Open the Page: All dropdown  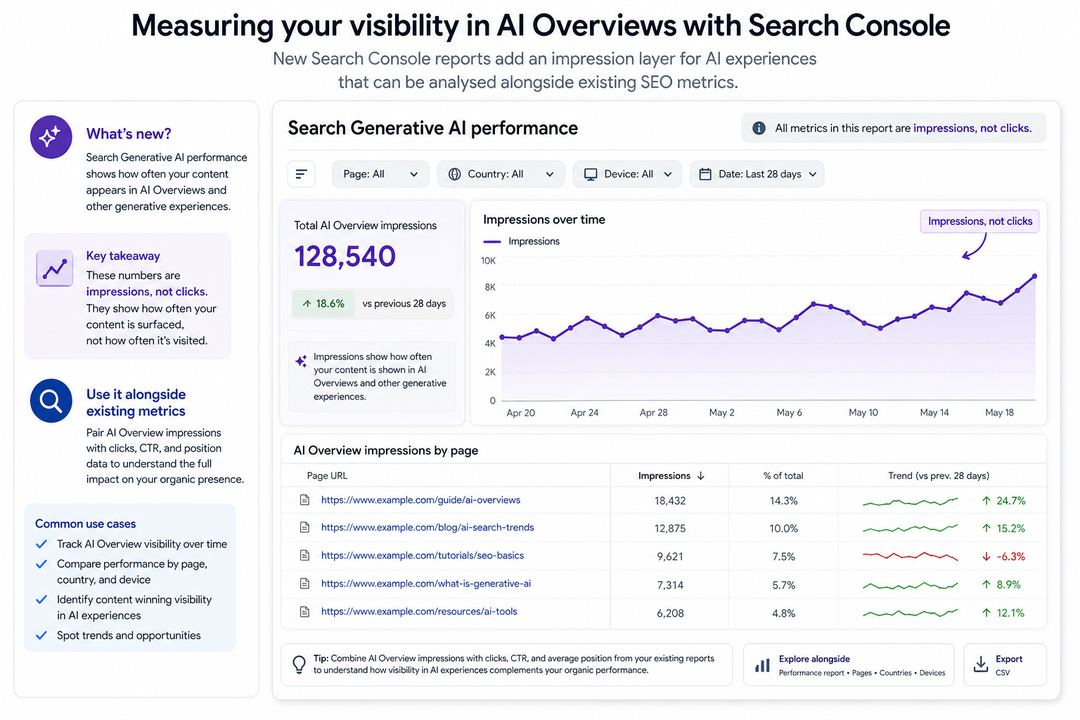(x=380, y=174)
